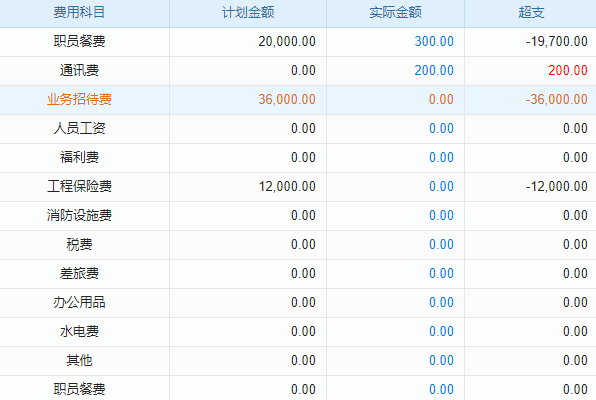Screen dimensions: 596x400
Task: Click planned amount 20,000.00
Action: (287, 41)
